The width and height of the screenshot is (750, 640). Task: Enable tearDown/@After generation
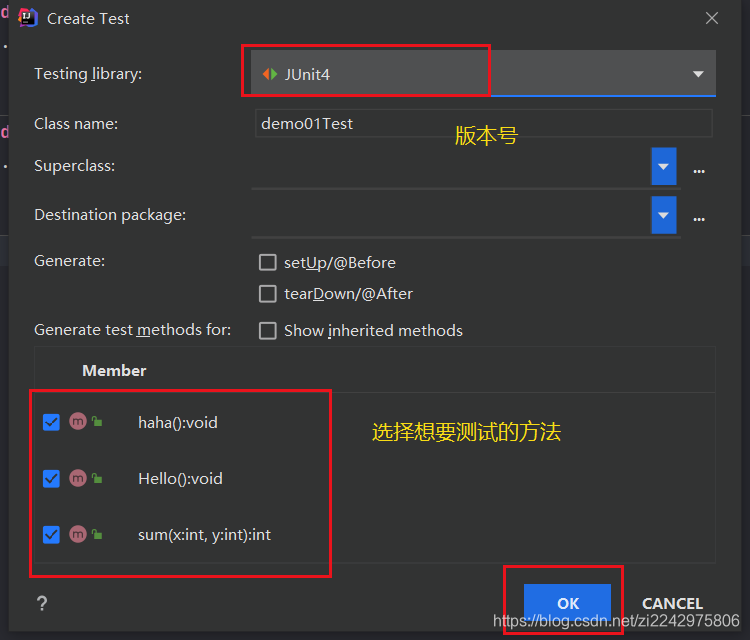[267, 294]
